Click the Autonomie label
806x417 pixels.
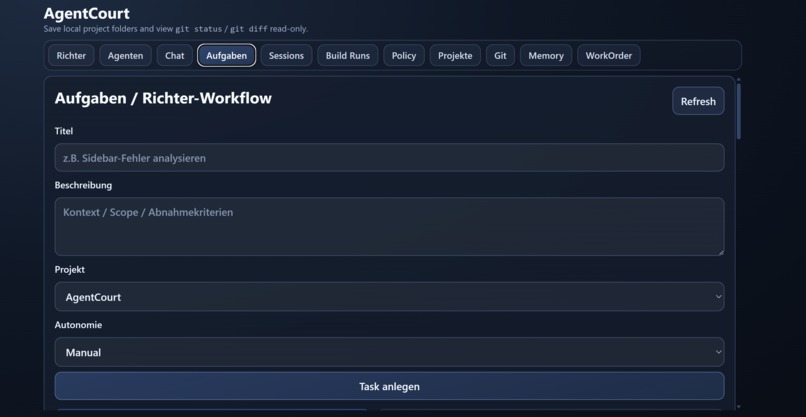[x=78, y=325]
